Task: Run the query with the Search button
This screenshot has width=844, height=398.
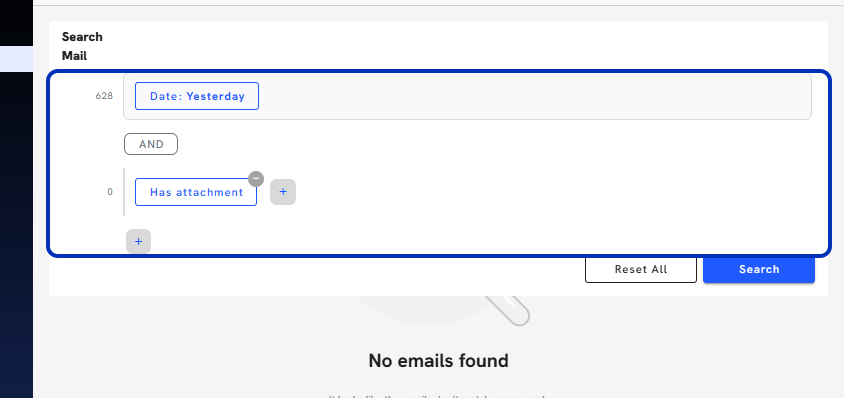Action: pyautogui.click(x=759, y=269)
